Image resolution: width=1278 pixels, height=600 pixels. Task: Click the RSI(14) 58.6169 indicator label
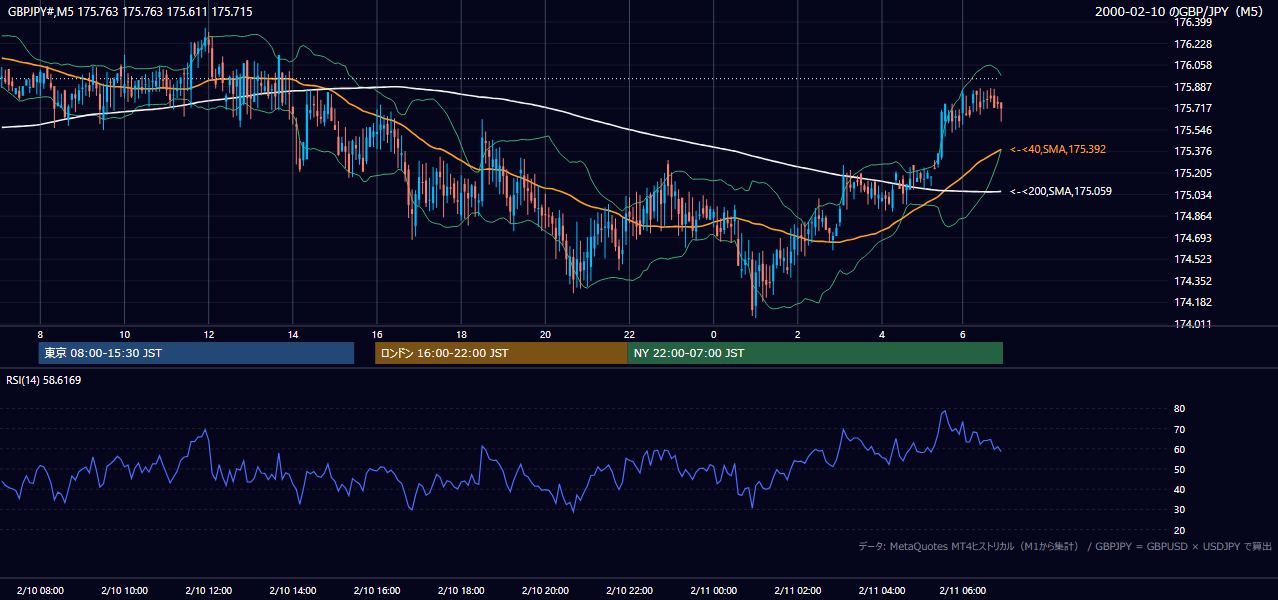[x=44, y=380]
